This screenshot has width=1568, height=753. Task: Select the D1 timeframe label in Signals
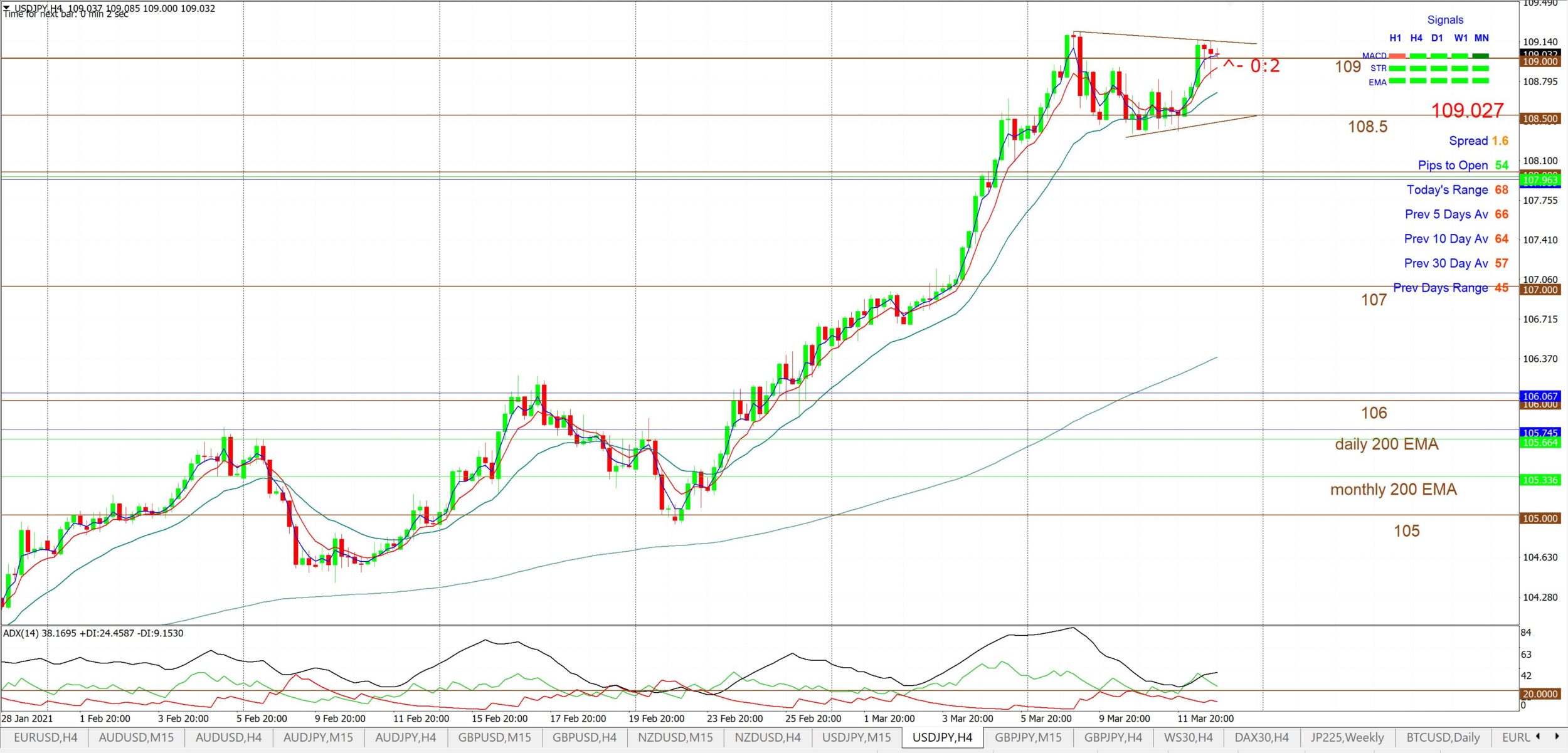tap(1437, 38)
